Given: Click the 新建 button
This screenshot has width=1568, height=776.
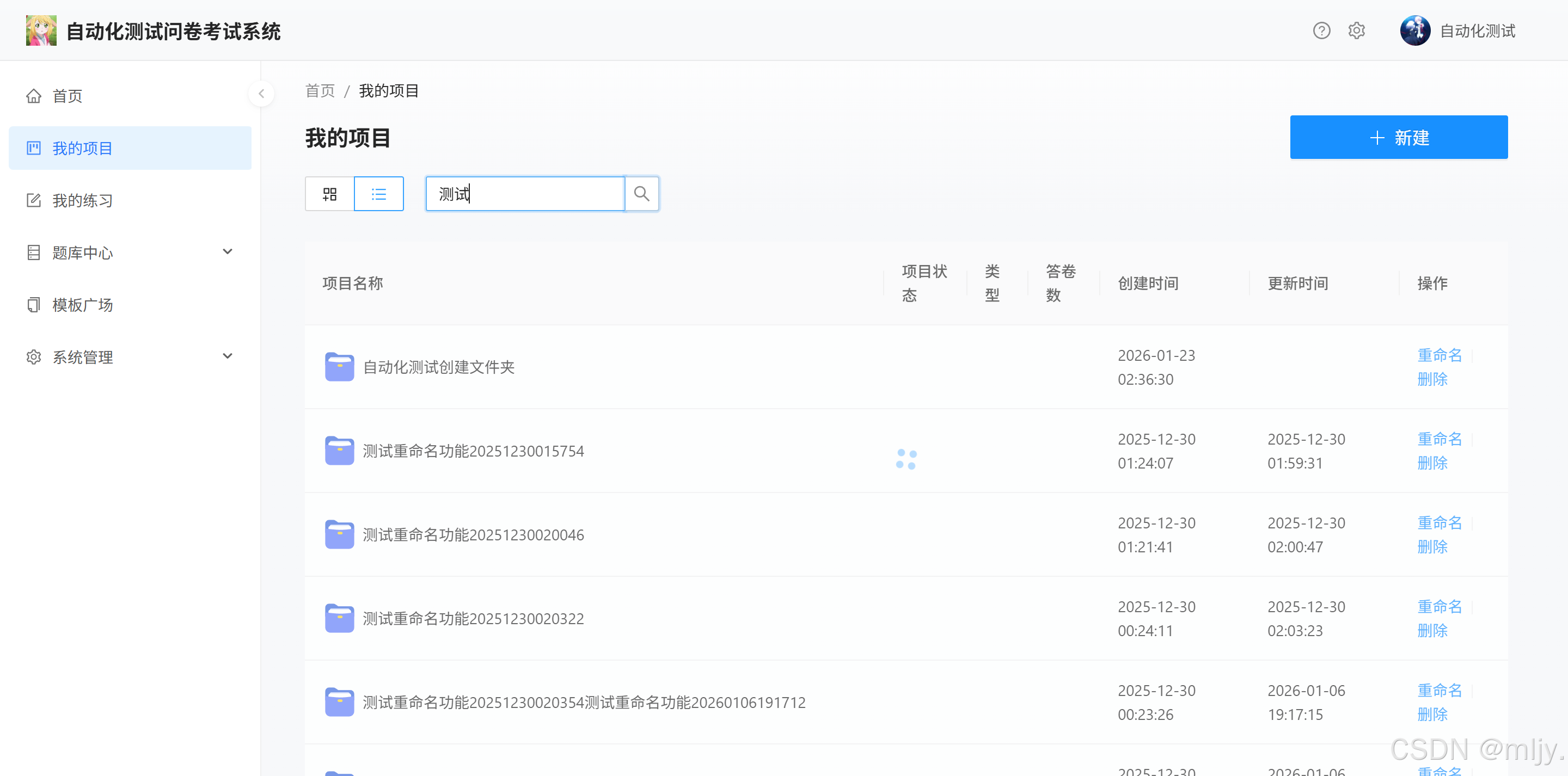Looking at the screenshot, I should [1398, 138].
